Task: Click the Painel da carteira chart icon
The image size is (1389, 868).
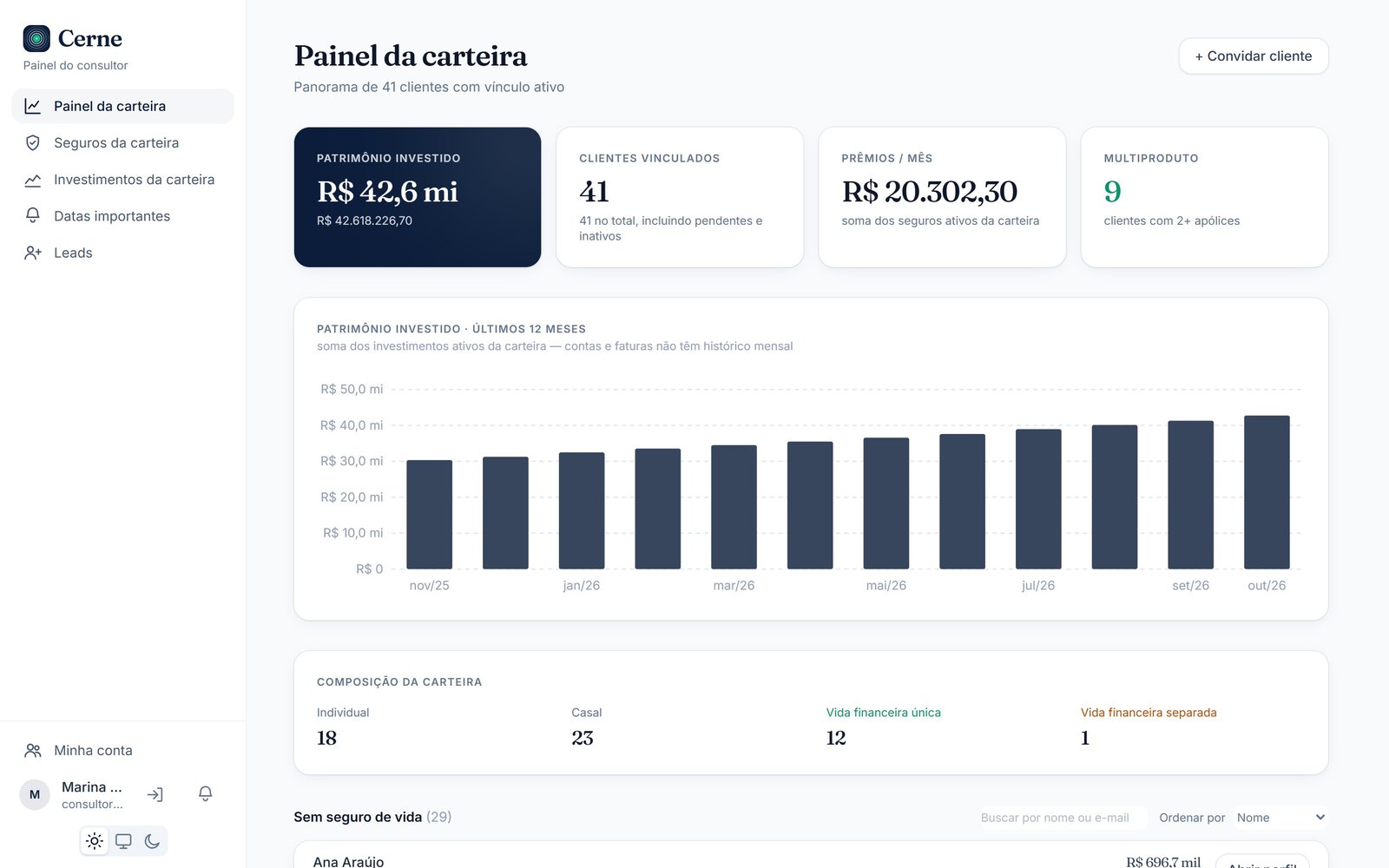Action: point(33,106)
